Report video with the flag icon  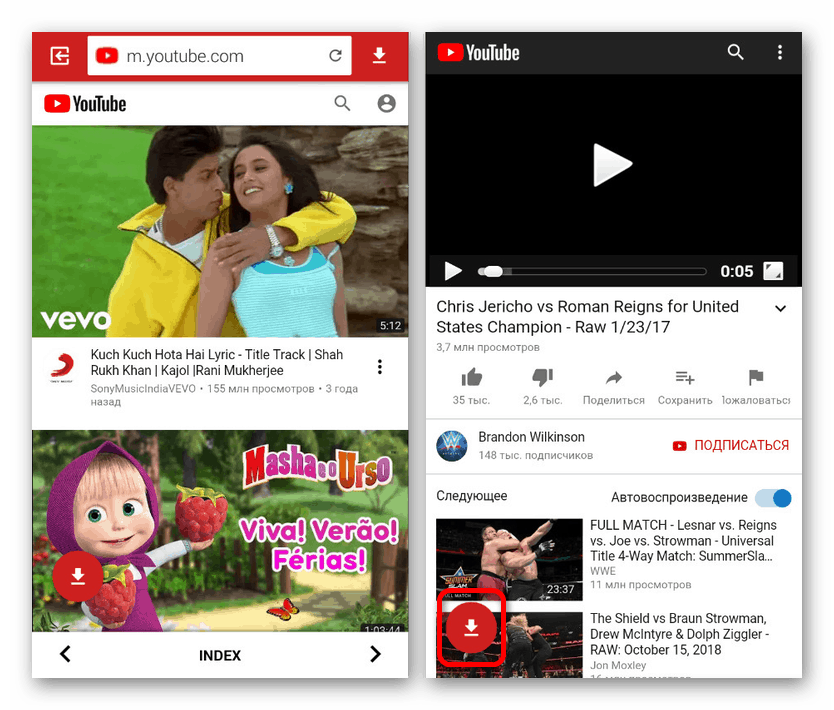tap(756, 377)
